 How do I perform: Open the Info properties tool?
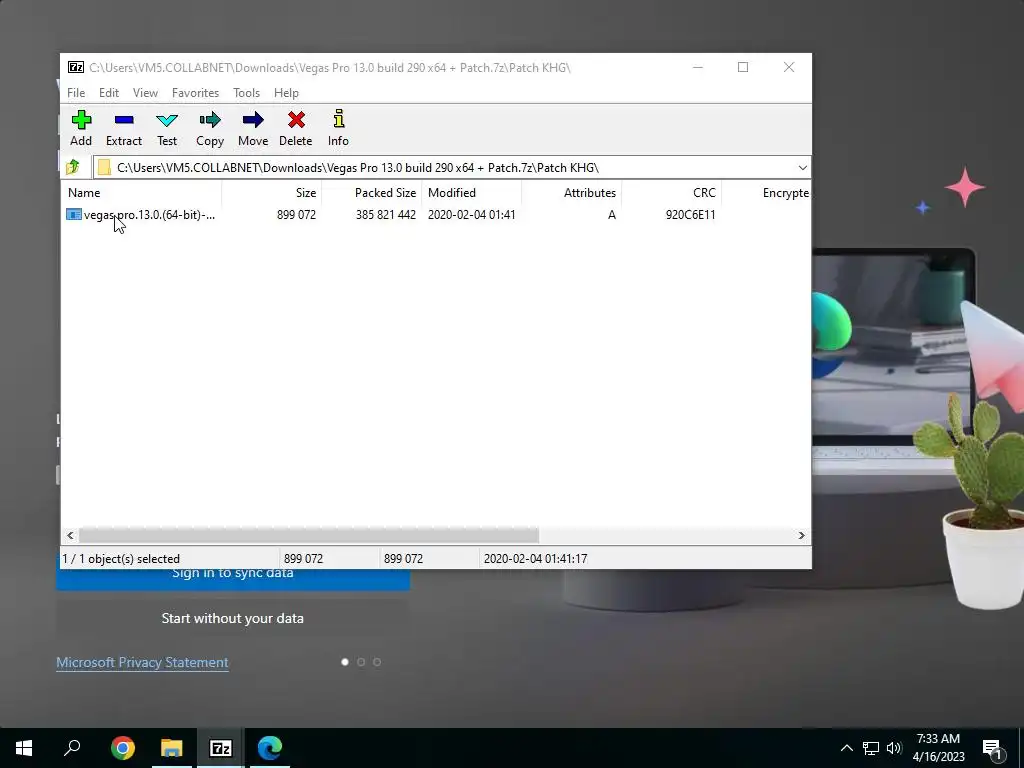click(338, 129)
